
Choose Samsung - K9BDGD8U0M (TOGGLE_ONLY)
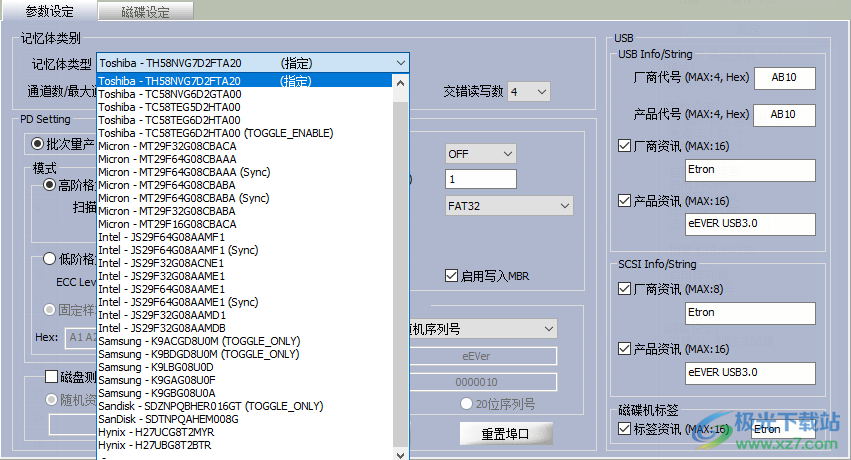244,354
